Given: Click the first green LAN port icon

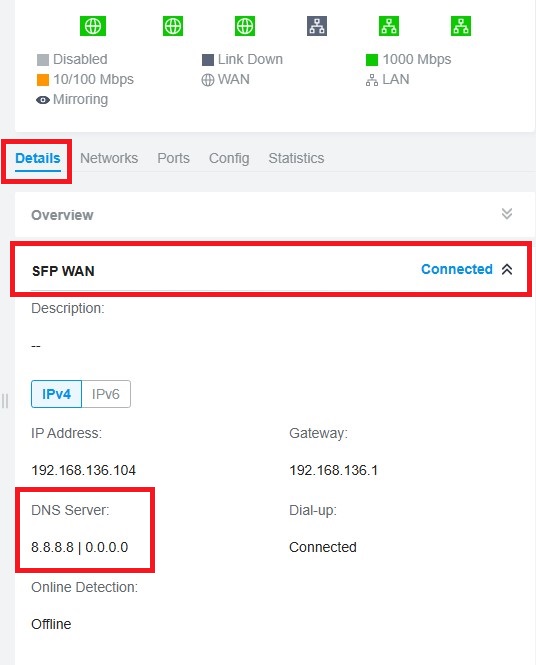Looking at the screenshot, I should 389,26.
